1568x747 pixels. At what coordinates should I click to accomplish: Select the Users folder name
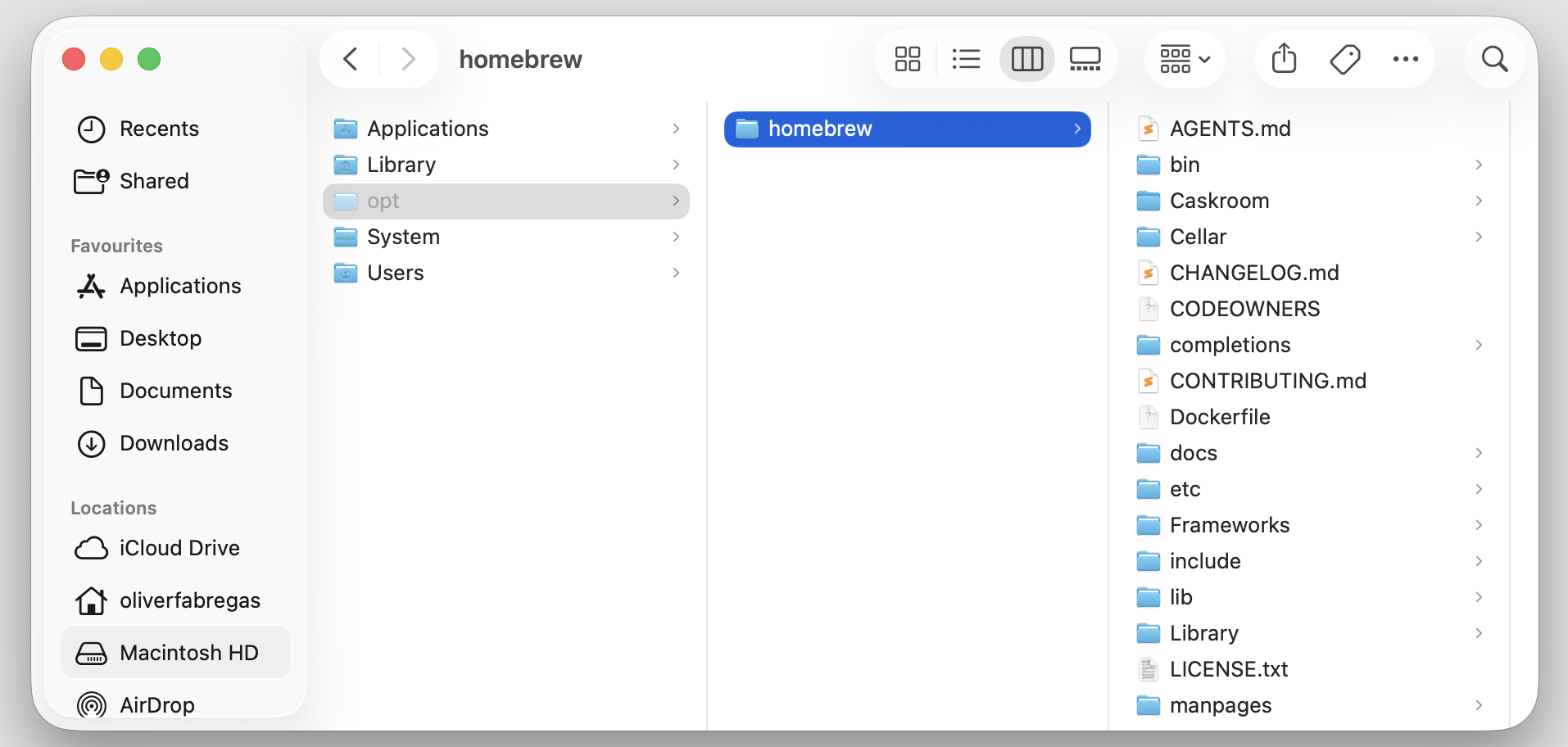[x=396, y=273]
